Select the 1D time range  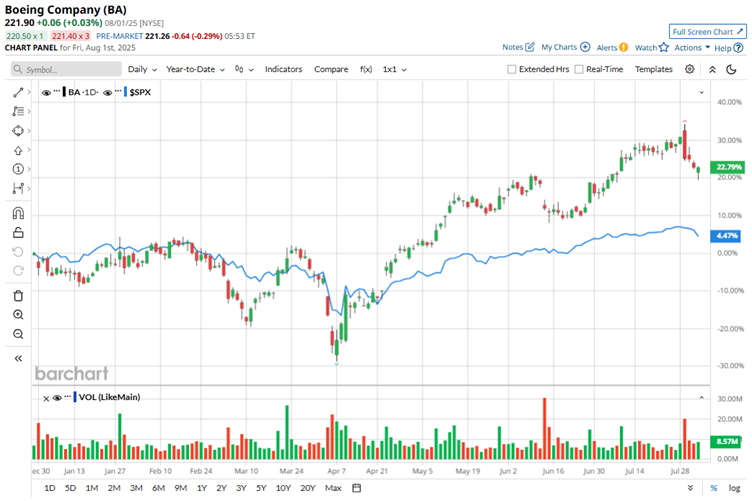click(x=49, y=488)
